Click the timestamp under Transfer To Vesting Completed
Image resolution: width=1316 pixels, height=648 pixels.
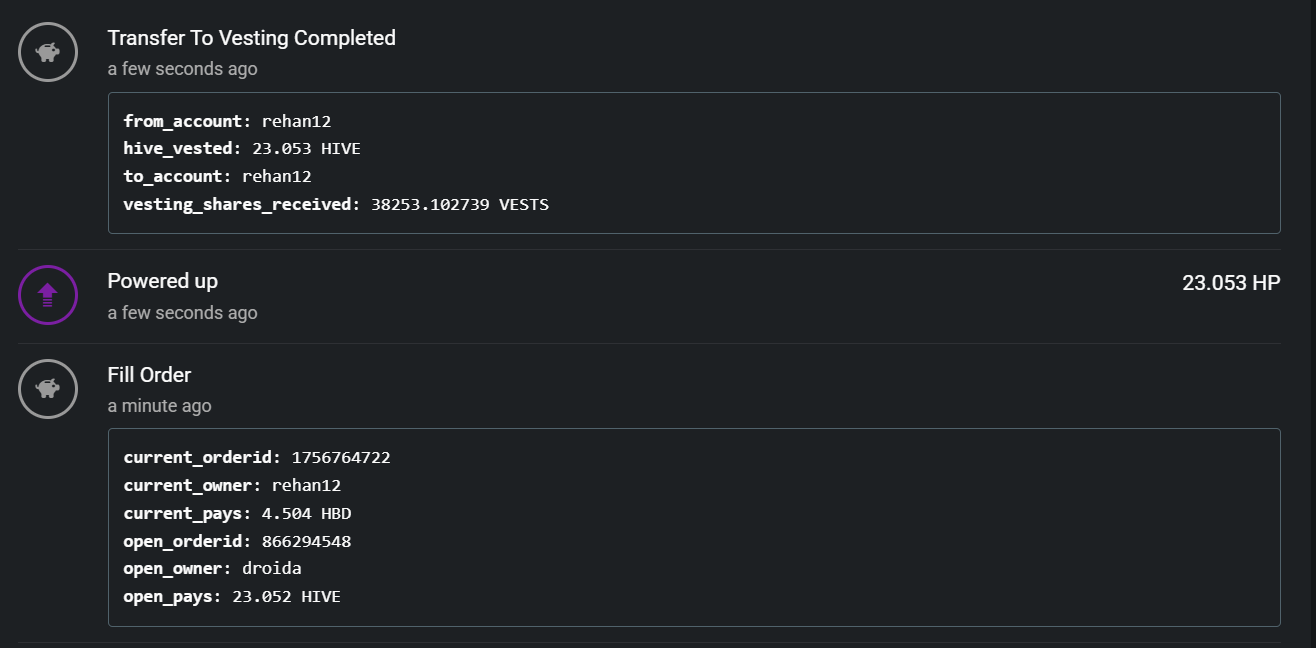pyautogui.click(x=182, y=69)
